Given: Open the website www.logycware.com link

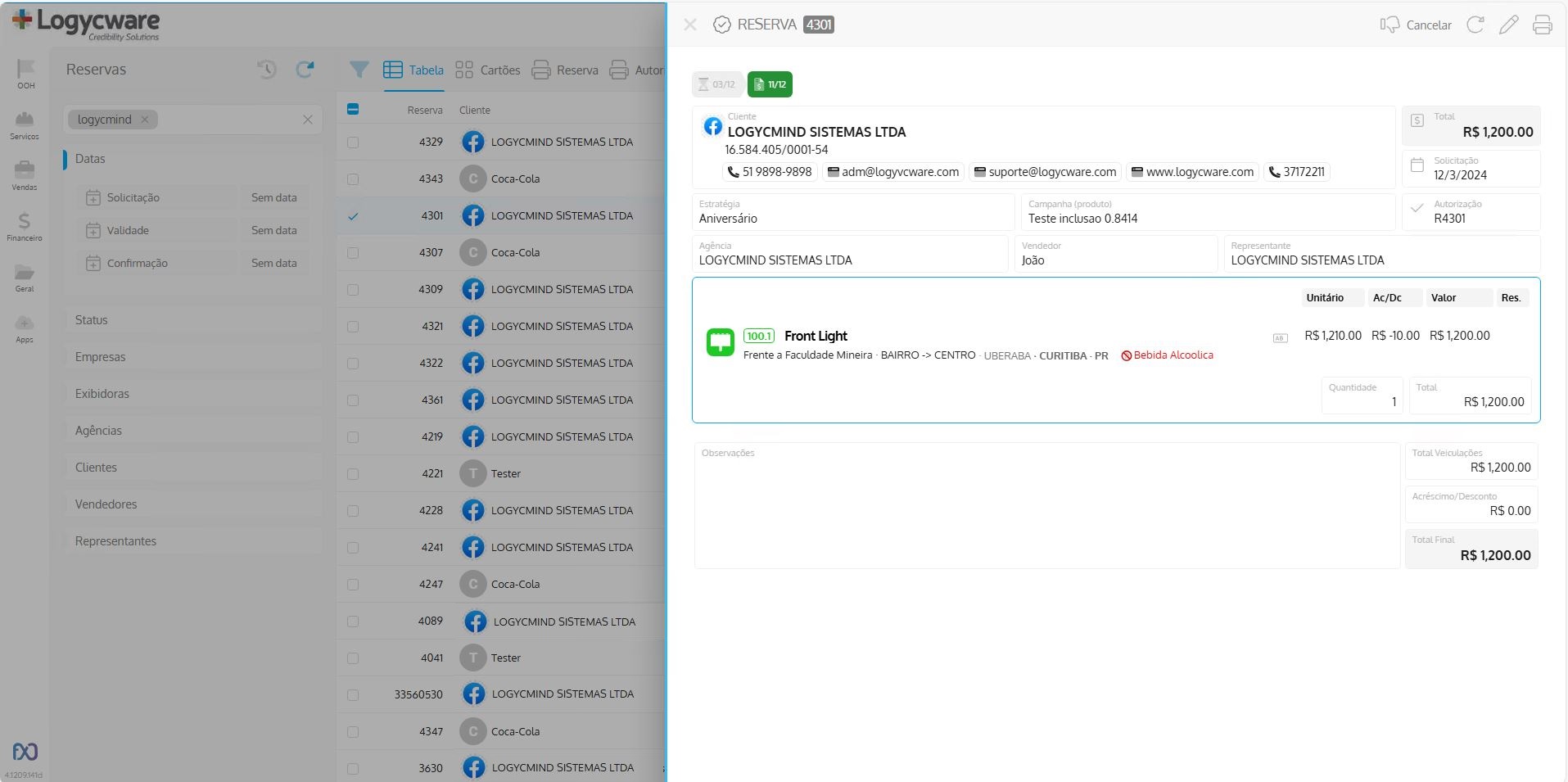Looking at the screenshot, I should click(1192, 172).
